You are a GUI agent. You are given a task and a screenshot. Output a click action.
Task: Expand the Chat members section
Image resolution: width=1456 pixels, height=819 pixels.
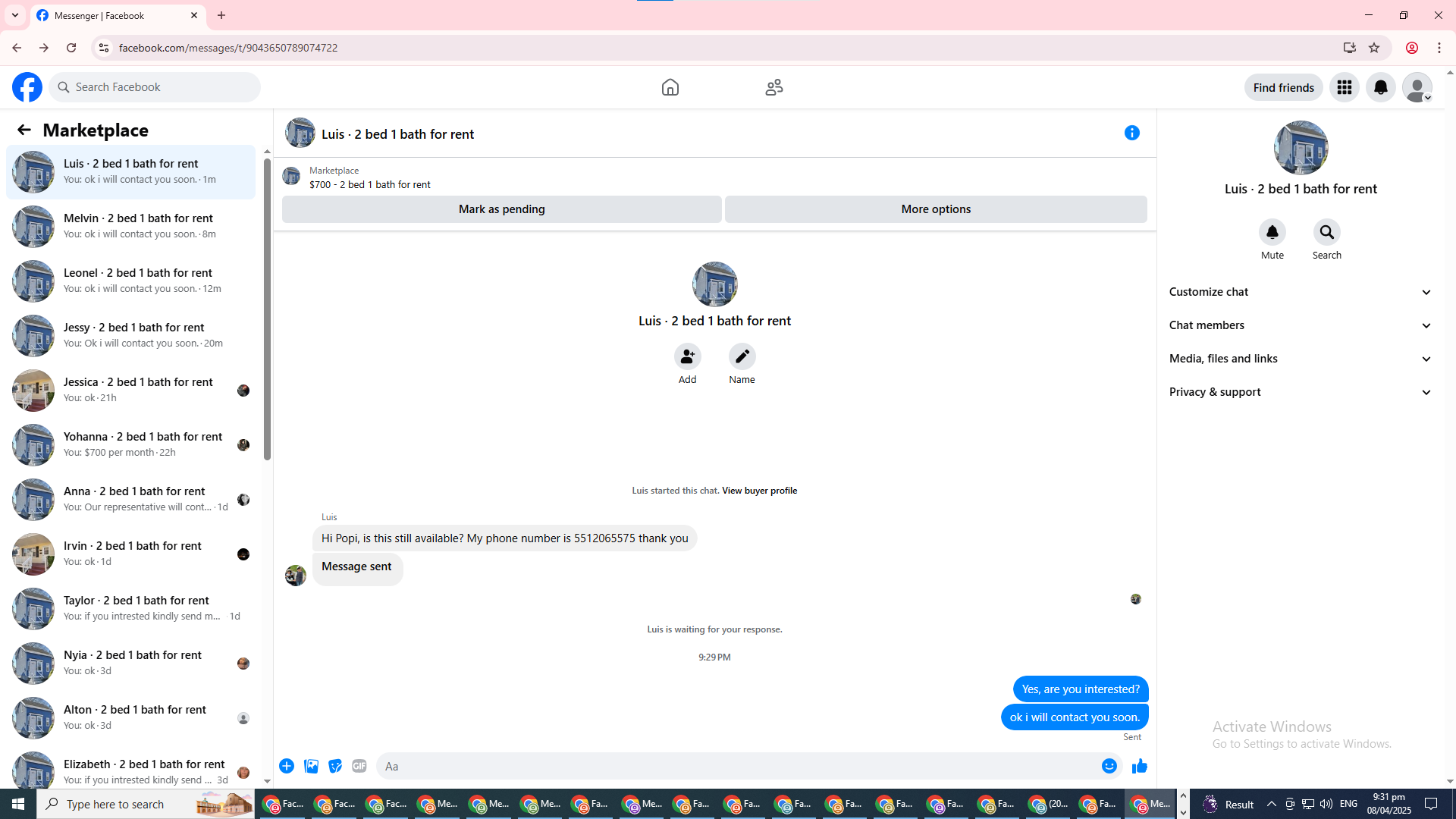(1301, 325)
